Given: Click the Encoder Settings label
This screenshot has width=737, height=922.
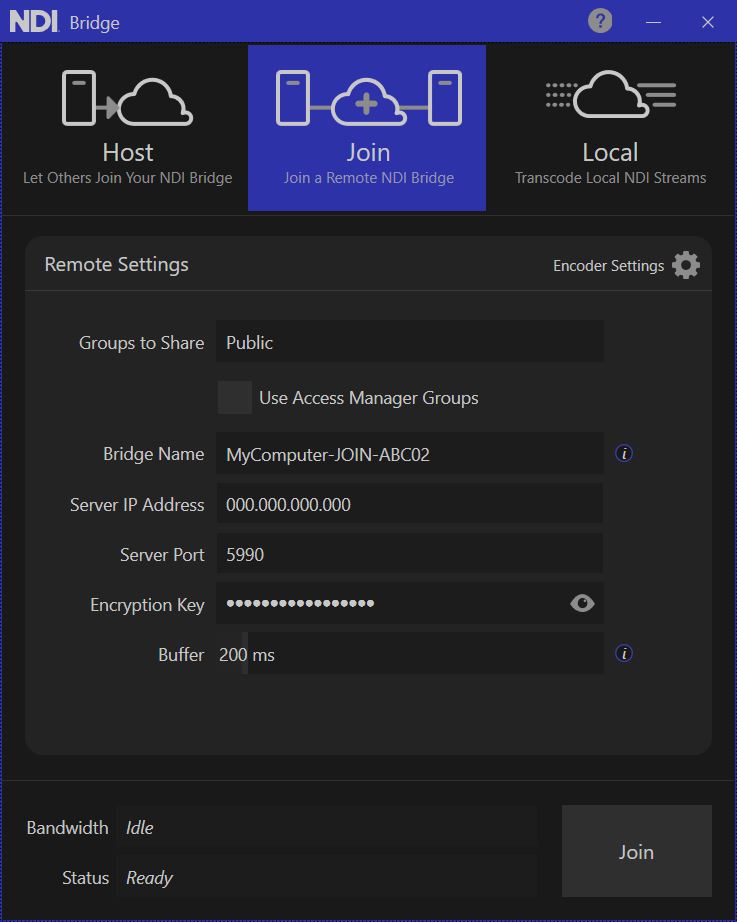Looking at the screenshot, I should point(608,266).
